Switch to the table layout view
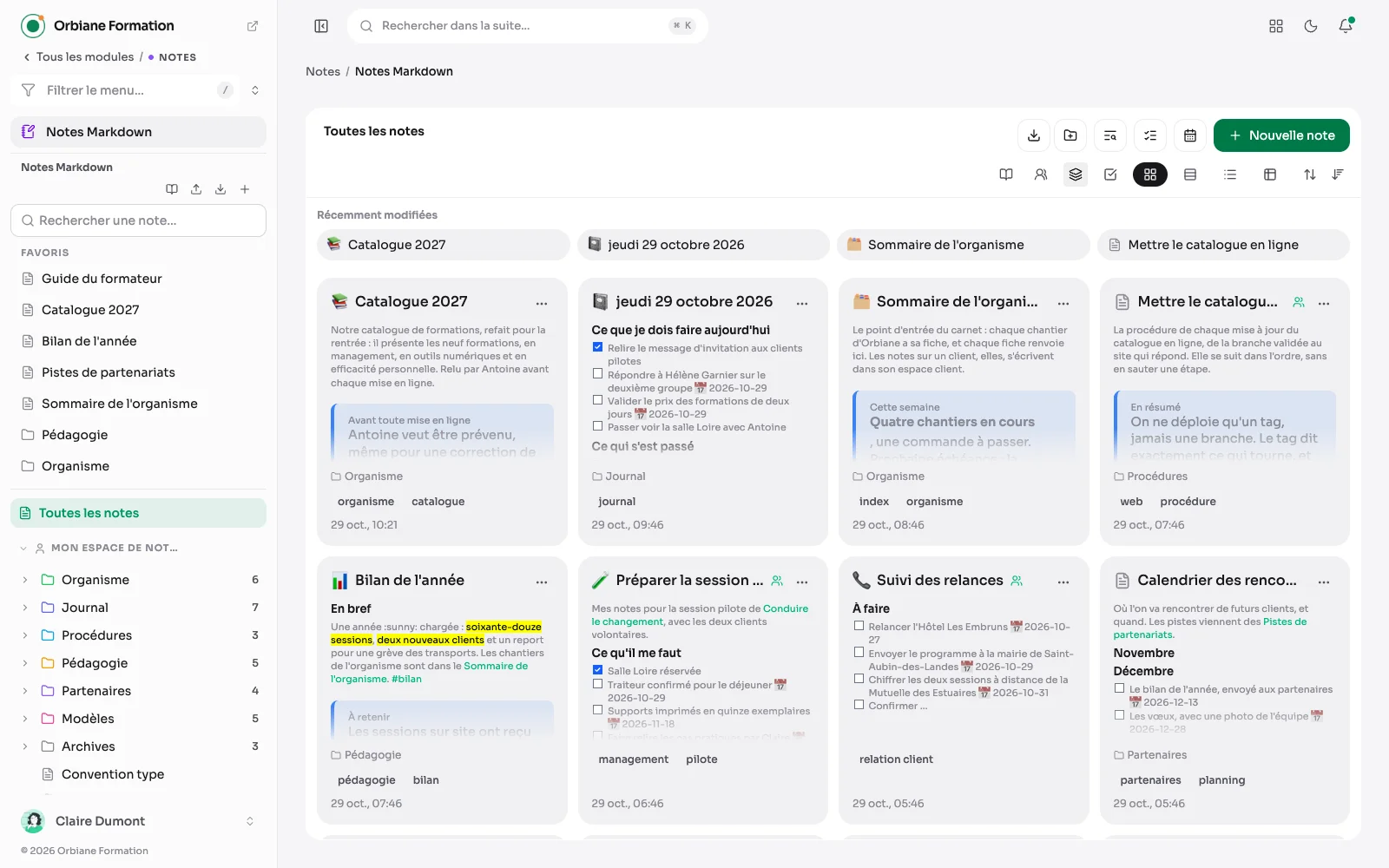 (x=1270, y=174)
